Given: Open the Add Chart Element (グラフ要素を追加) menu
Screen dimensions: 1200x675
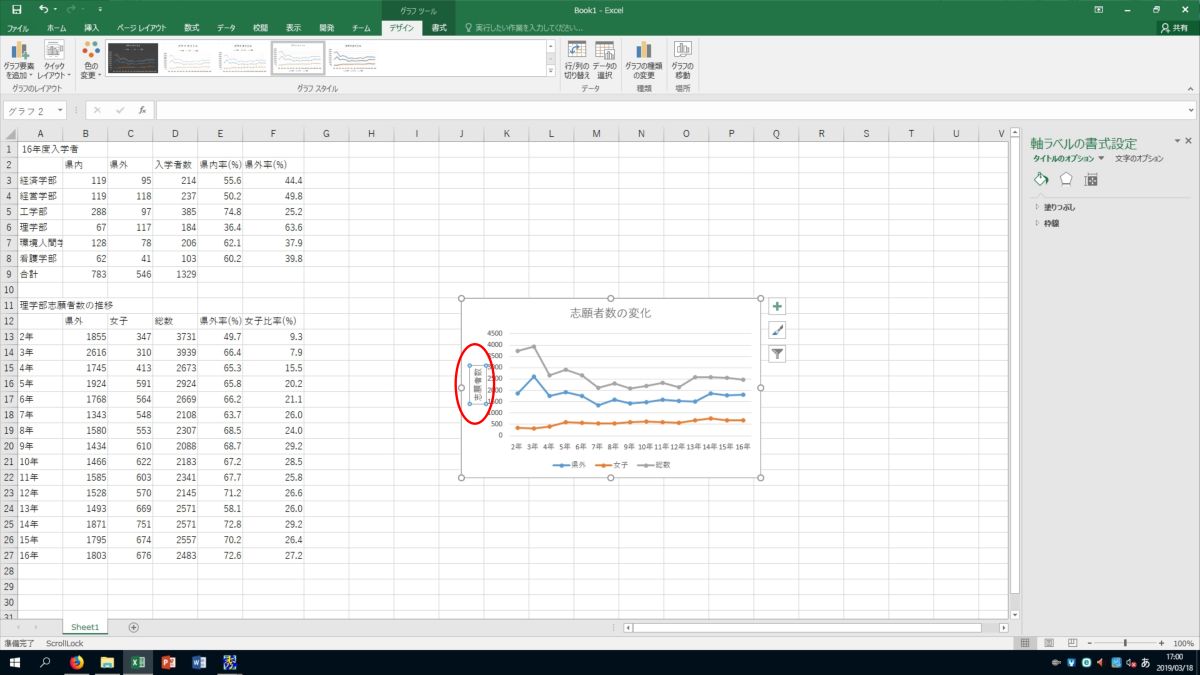Looking at the screenshot, I should (18, 59).
